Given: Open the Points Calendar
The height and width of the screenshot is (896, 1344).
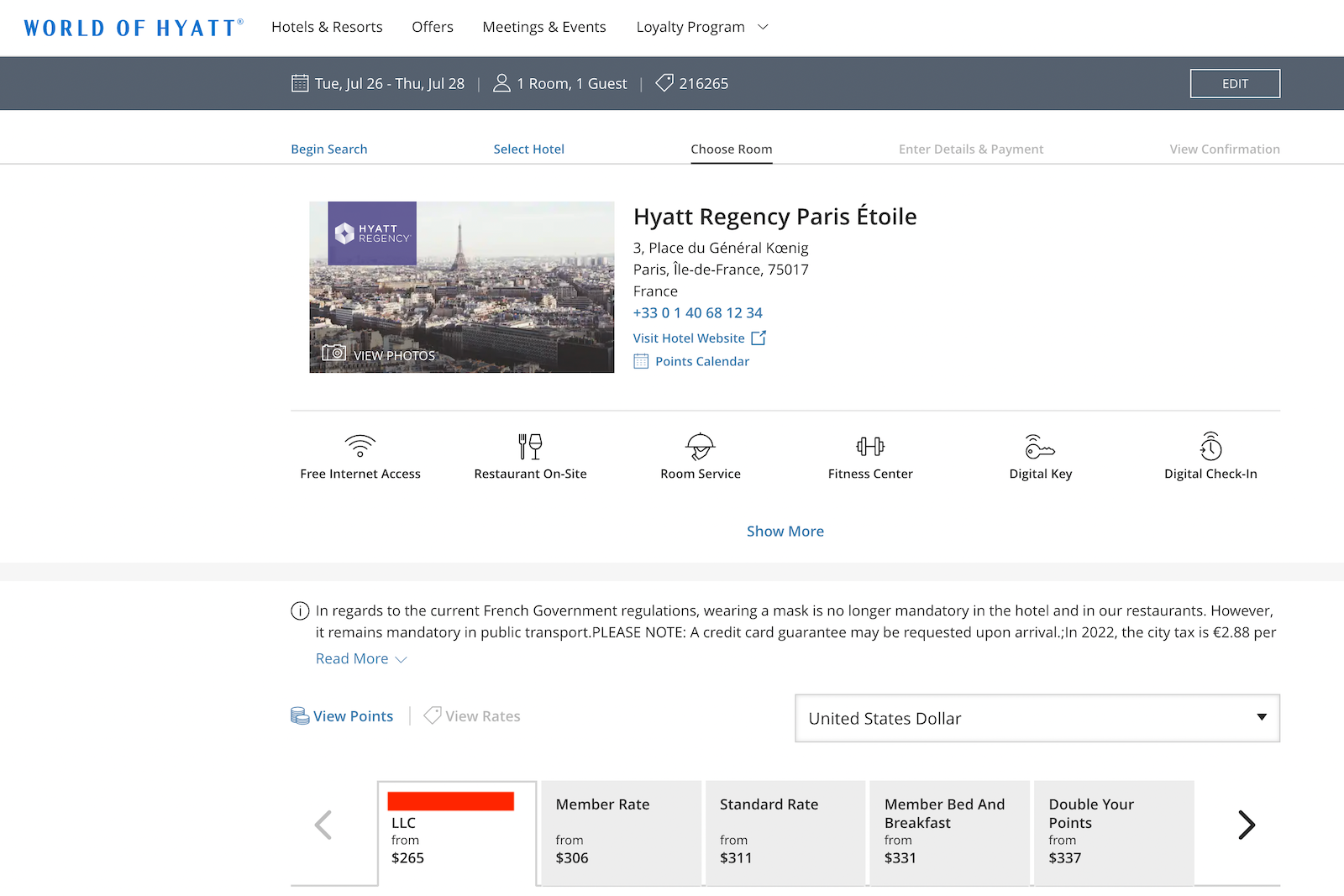Looking at the screenshot, I should point(702,361).
